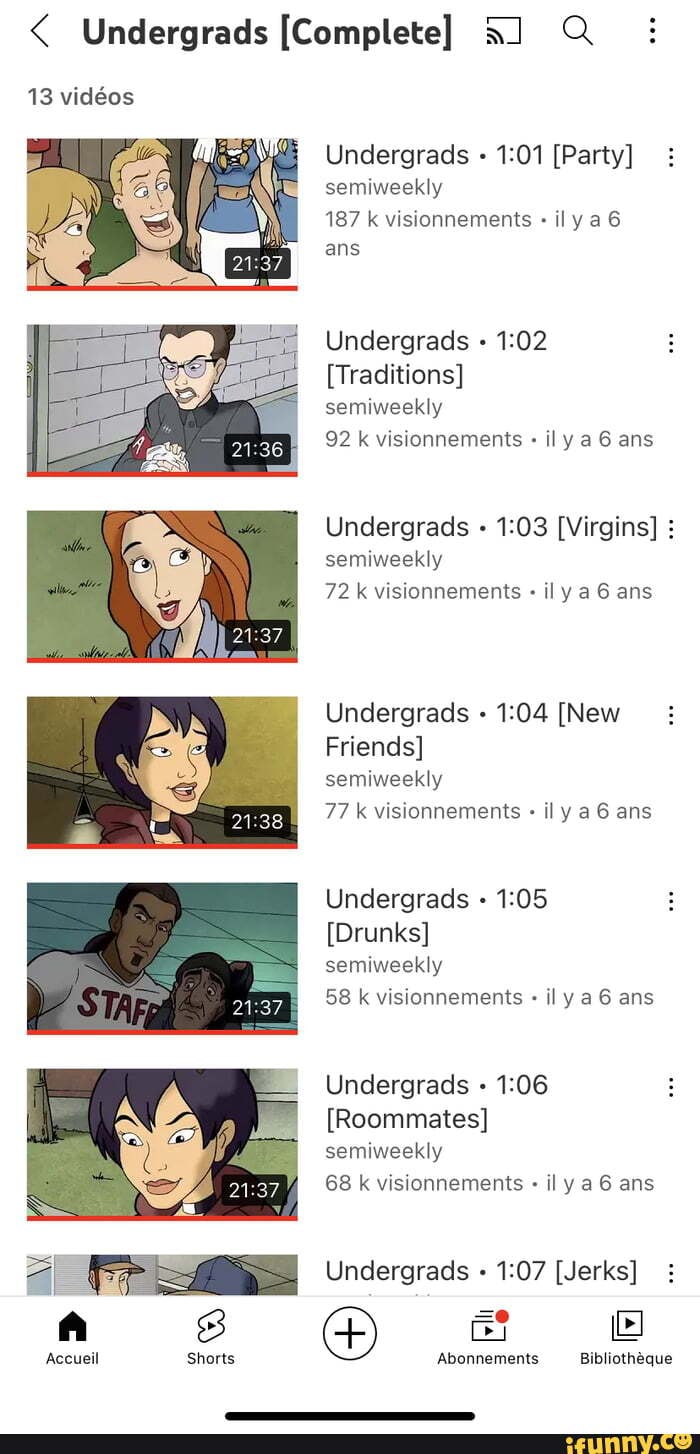Play the 1:02 [Traditions] thumbnail
The image size is (700, 1454).
point(162,400)
